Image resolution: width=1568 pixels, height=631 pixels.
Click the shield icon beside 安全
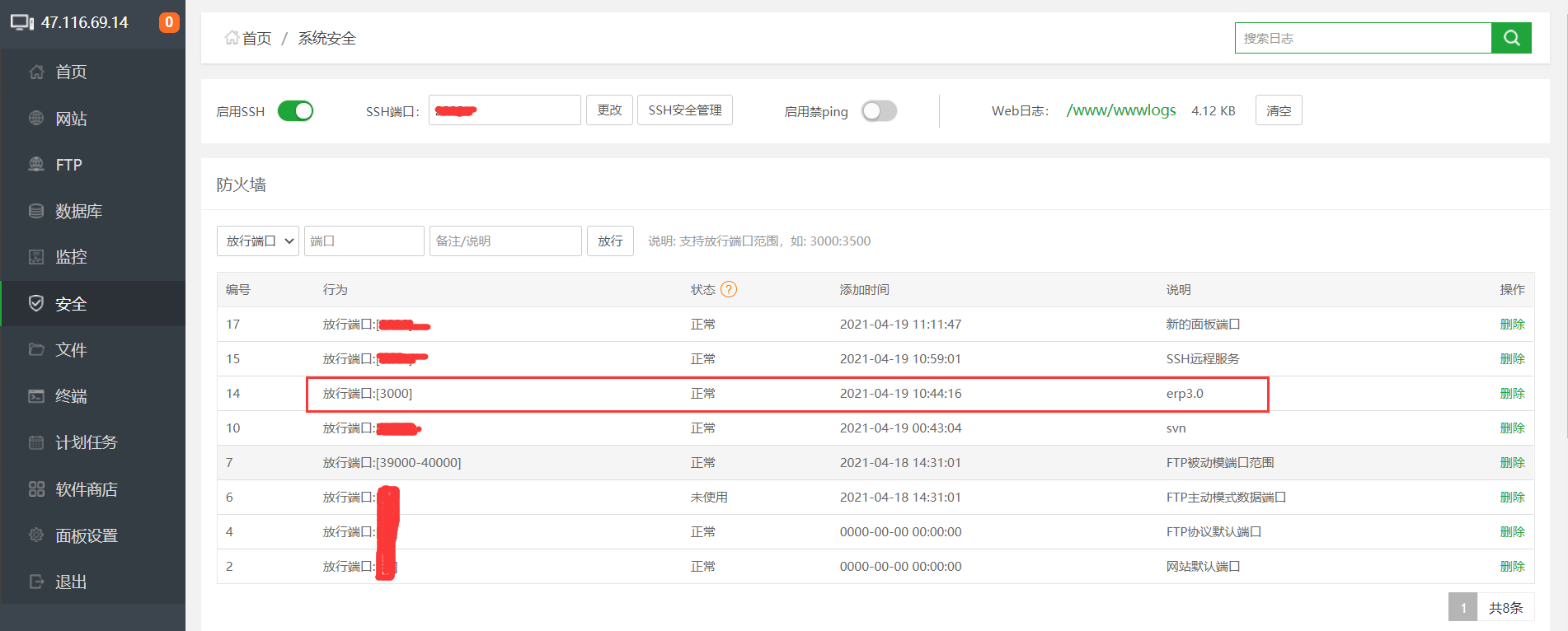pos(36,303)
